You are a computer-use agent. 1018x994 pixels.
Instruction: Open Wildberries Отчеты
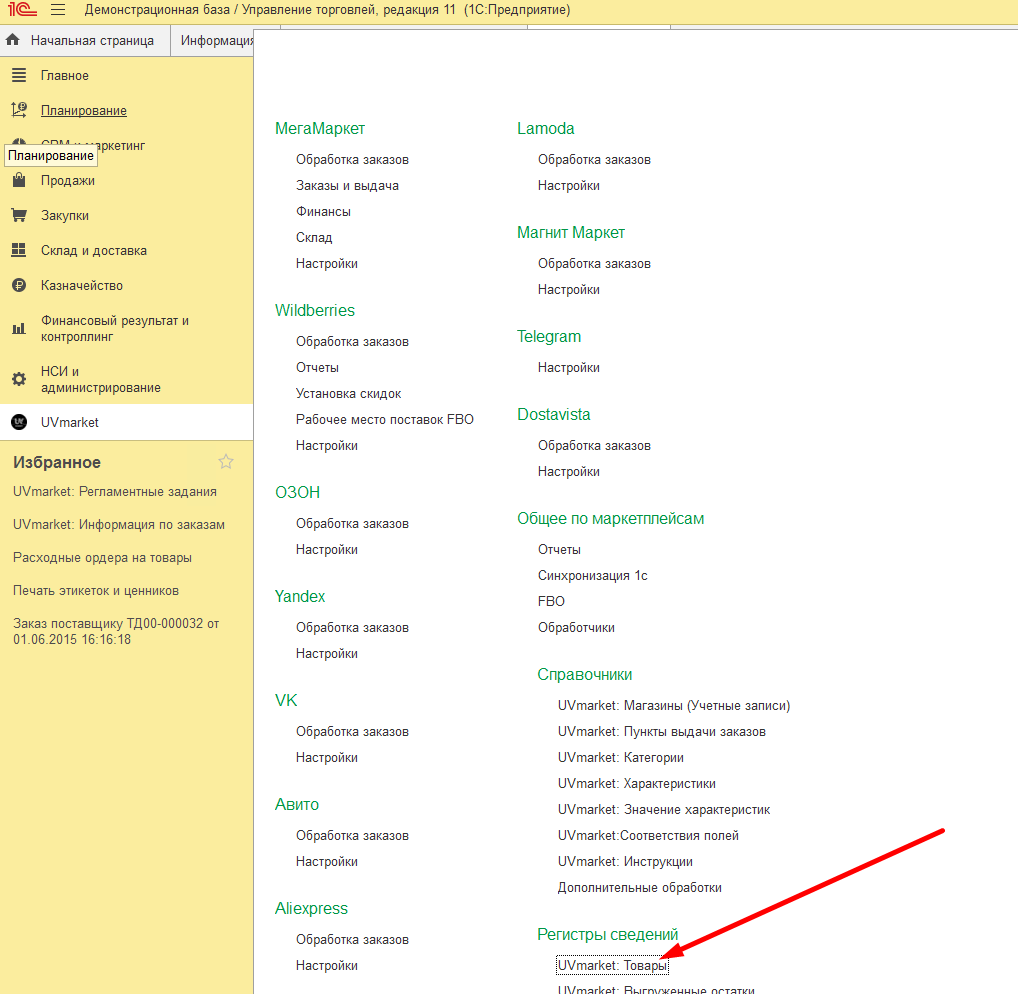point(317,367)
